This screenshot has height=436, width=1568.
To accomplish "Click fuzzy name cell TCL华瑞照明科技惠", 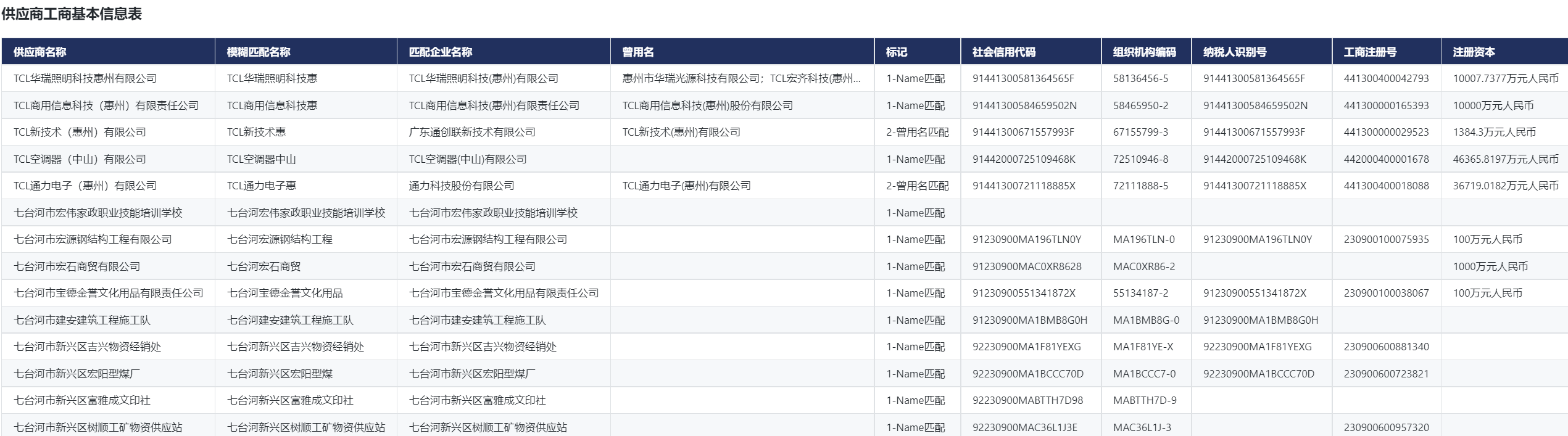I will pyautogui.click(x=272, y=78).
